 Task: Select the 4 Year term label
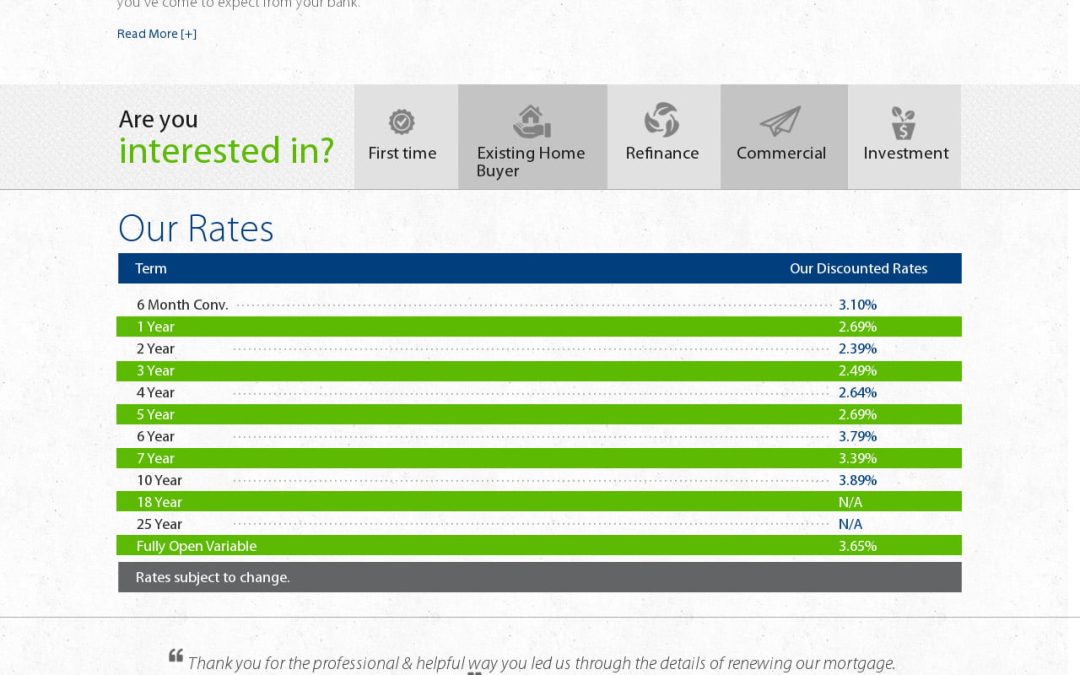click(155, 393)
